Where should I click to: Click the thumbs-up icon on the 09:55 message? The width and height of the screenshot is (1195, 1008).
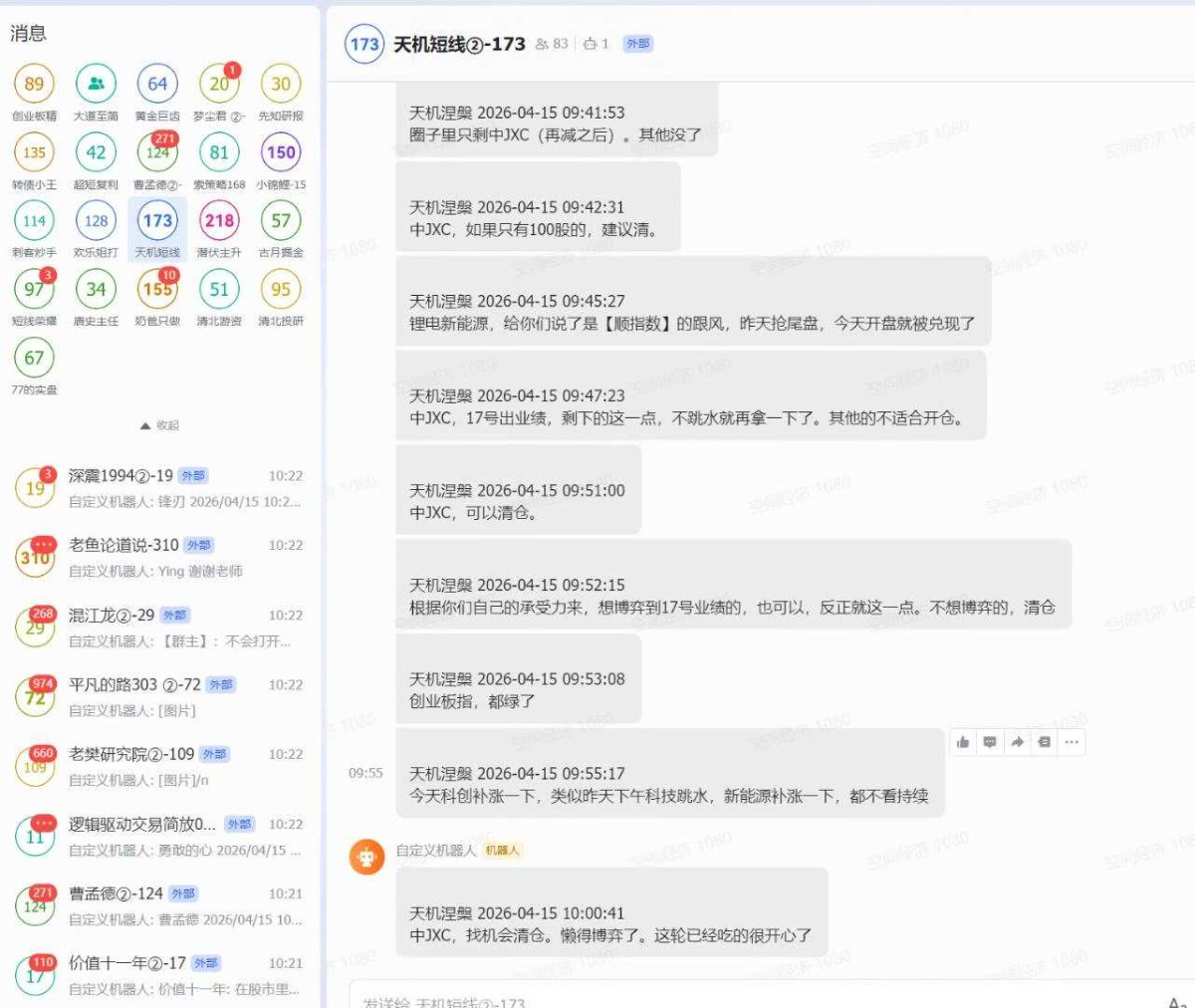click(963, 742)
